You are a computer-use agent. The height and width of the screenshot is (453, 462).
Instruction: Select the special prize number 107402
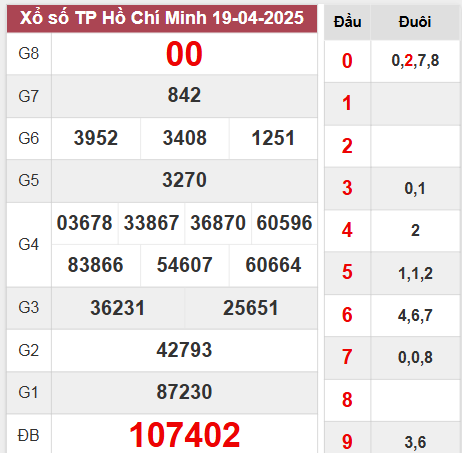pos(184,435)
